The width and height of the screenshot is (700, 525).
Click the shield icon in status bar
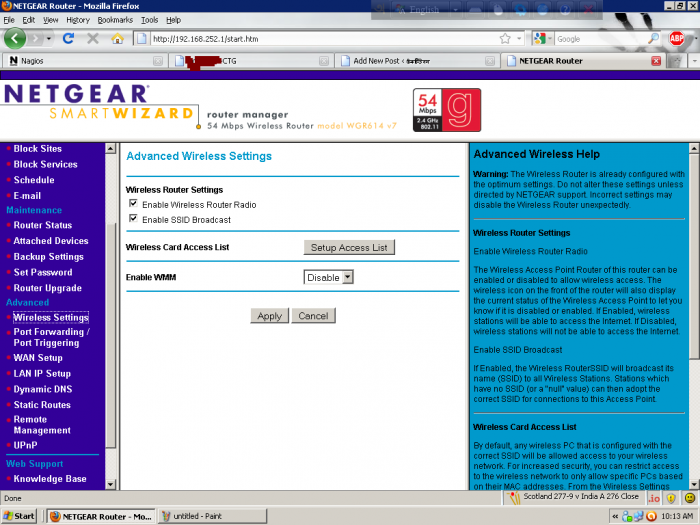click(671, 498)
